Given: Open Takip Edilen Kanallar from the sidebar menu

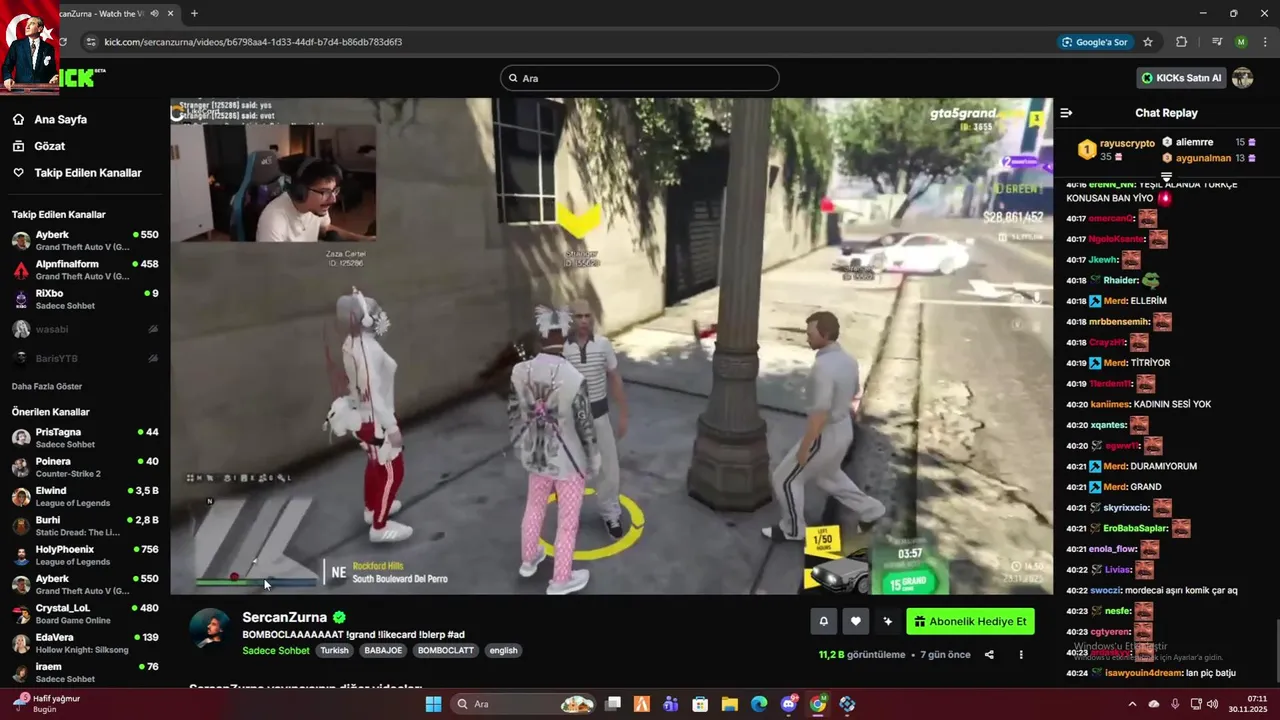Looking at the screenshot, I should pyautogui.click(x=88, y=173).
